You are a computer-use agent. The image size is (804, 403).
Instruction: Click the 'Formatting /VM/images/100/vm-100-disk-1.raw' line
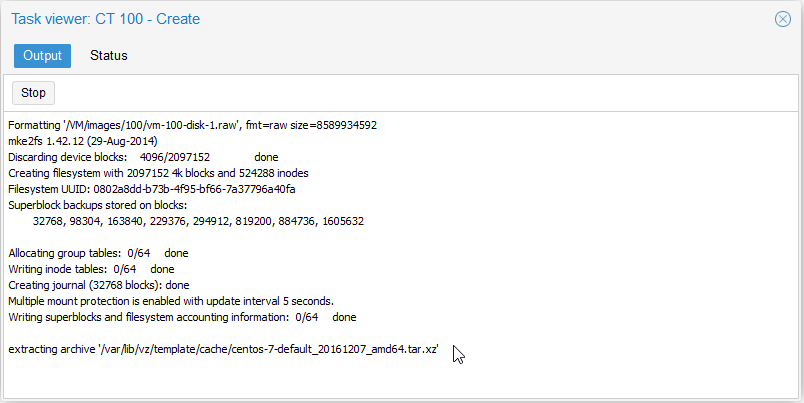pos(193,125)
